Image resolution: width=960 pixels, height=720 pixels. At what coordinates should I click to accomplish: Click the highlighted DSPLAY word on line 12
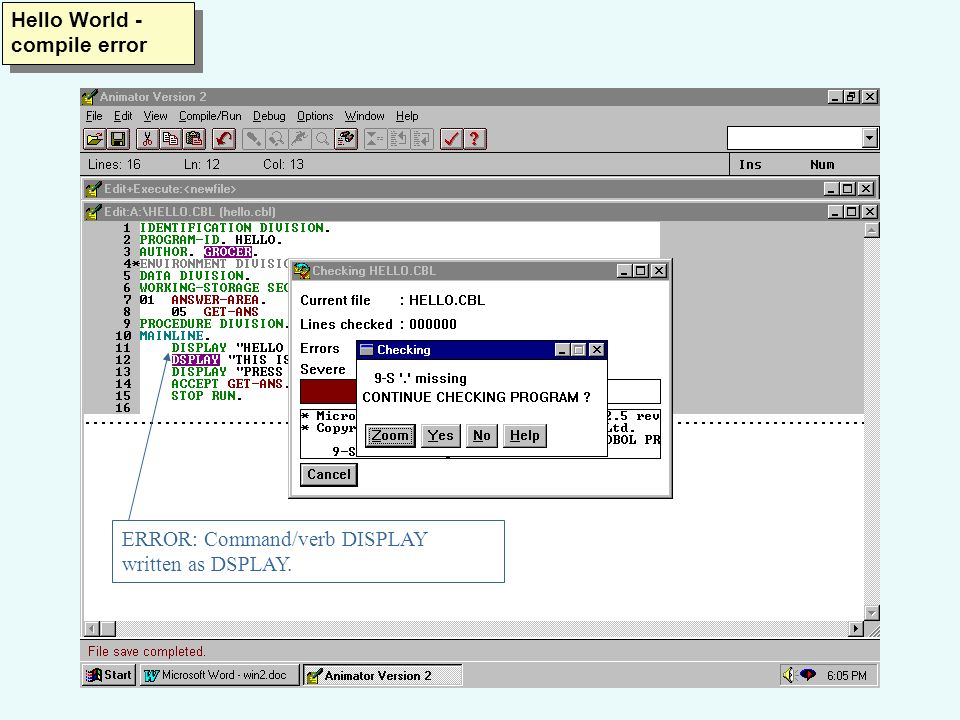pos(195,359)
